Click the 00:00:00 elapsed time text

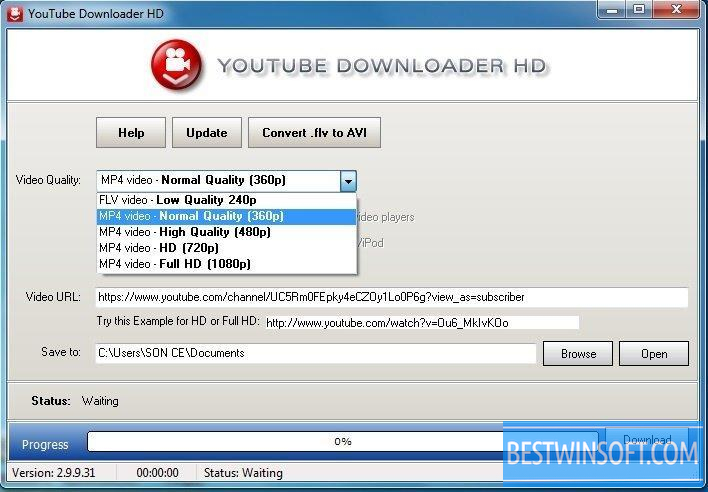pyautogui.click(x=157, y=473)
